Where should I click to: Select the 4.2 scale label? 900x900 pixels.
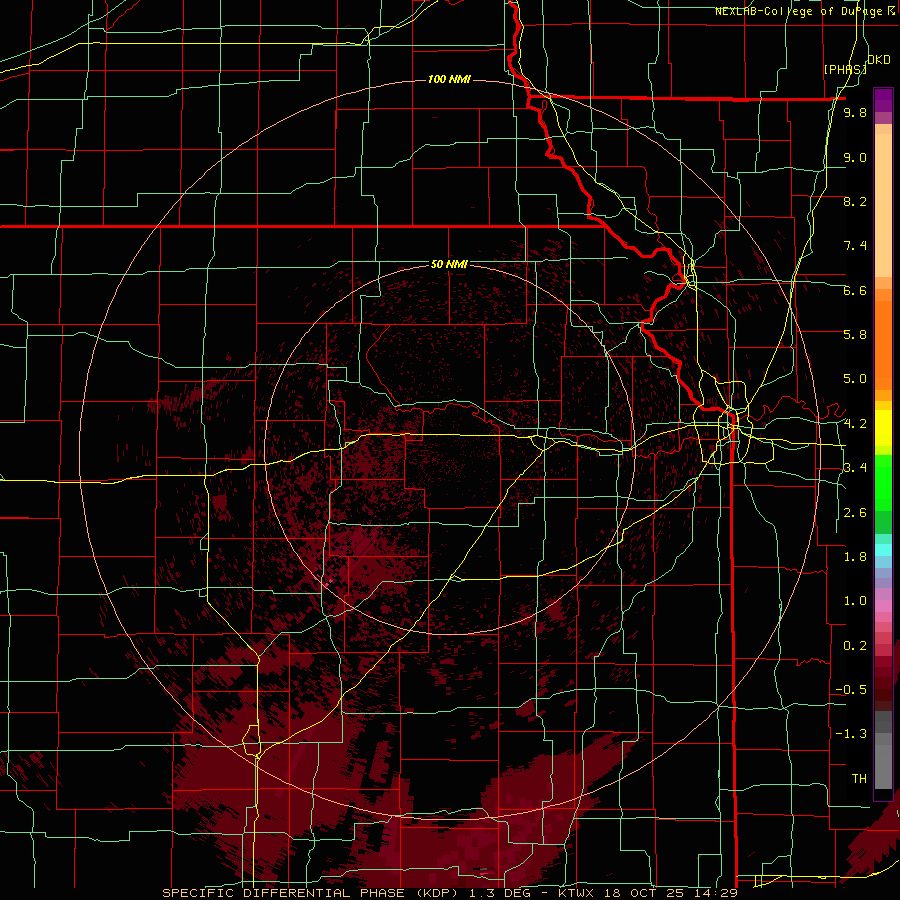(855, 424)
